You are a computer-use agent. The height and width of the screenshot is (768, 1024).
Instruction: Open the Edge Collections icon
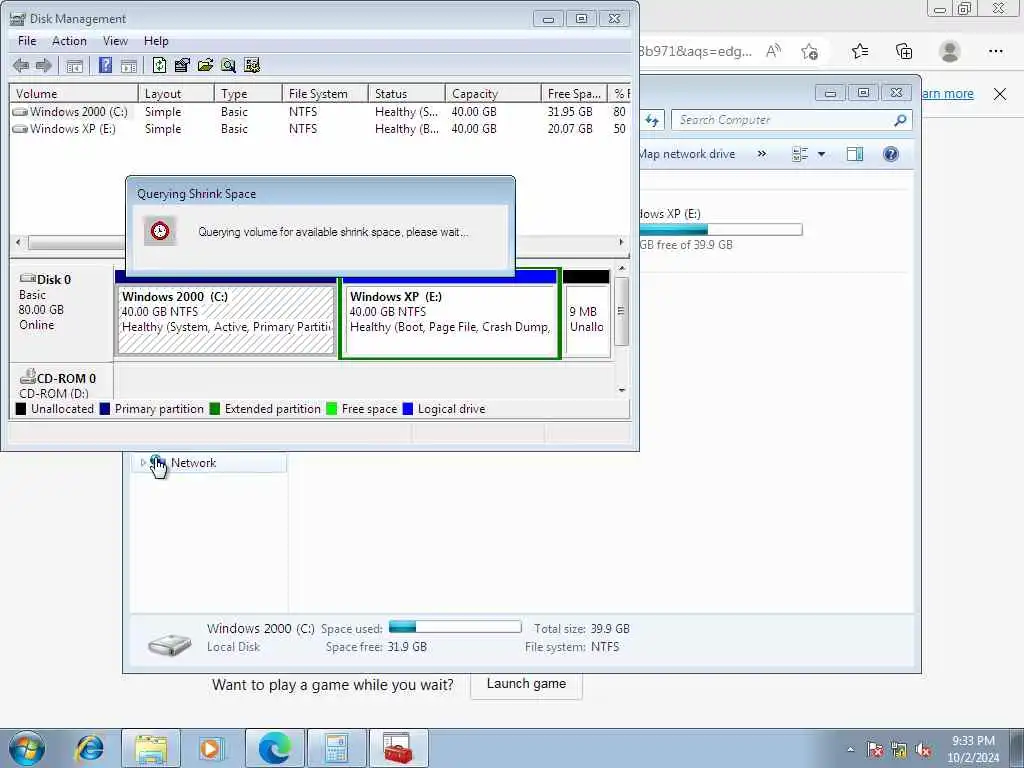tap(904, 51)
